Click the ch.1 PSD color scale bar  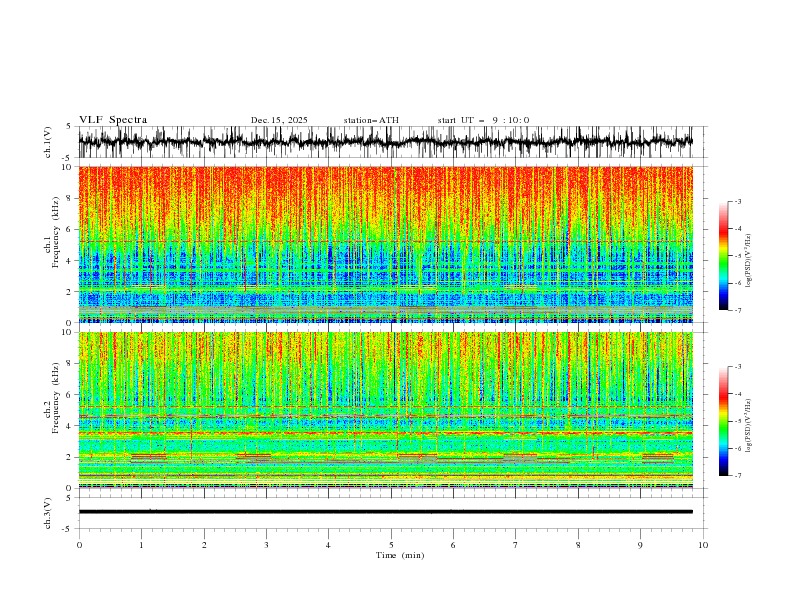(723, 256)
